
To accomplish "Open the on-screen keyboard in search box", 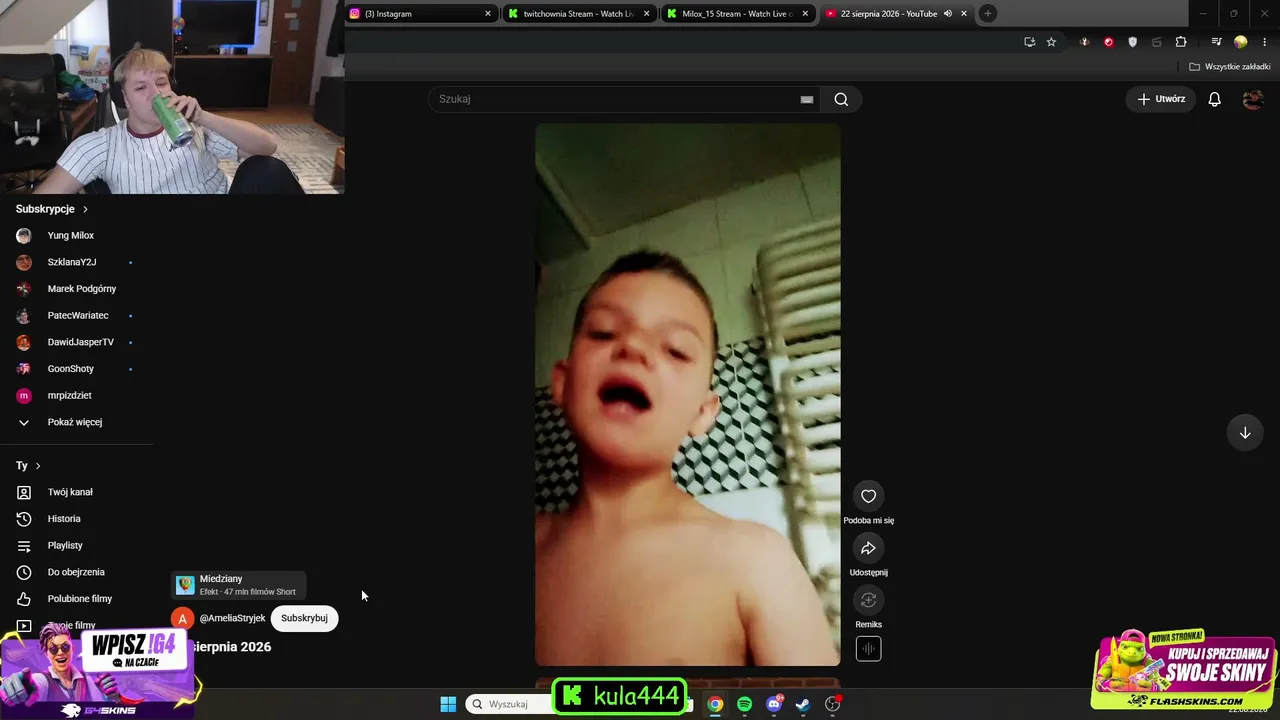I will coord(806,99).
